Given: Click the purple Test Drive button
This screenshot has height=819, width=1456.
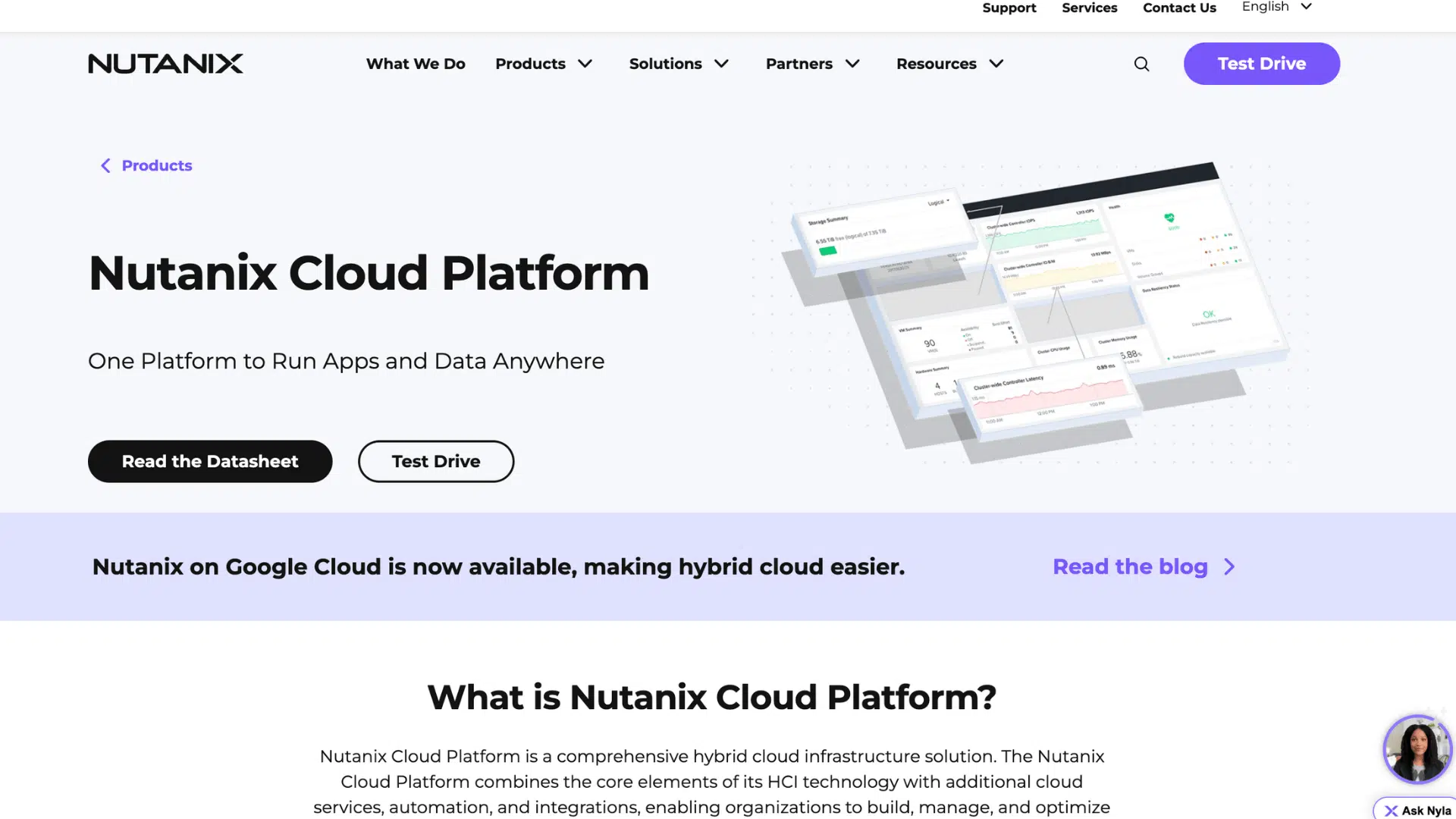Looking at the screenshot, I should click(1261, 64).
